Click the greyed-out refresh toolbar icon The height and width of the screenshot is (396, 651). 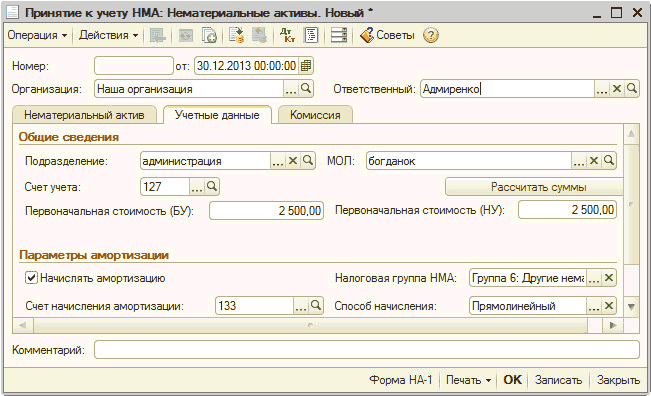tap(186, 35)
